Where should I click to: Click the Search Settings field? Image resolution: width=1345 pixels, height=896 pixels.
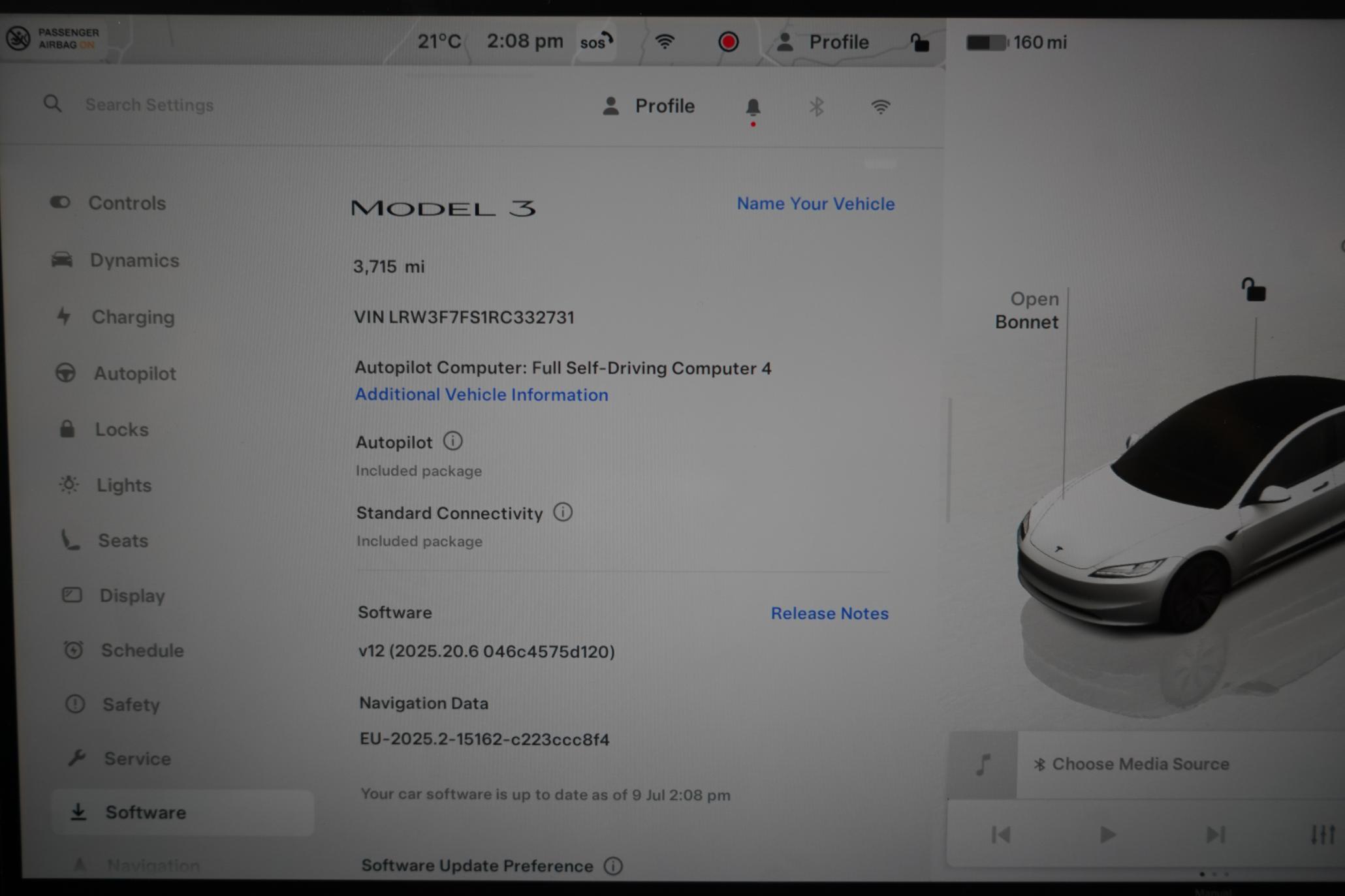click(x=150, y=105)
